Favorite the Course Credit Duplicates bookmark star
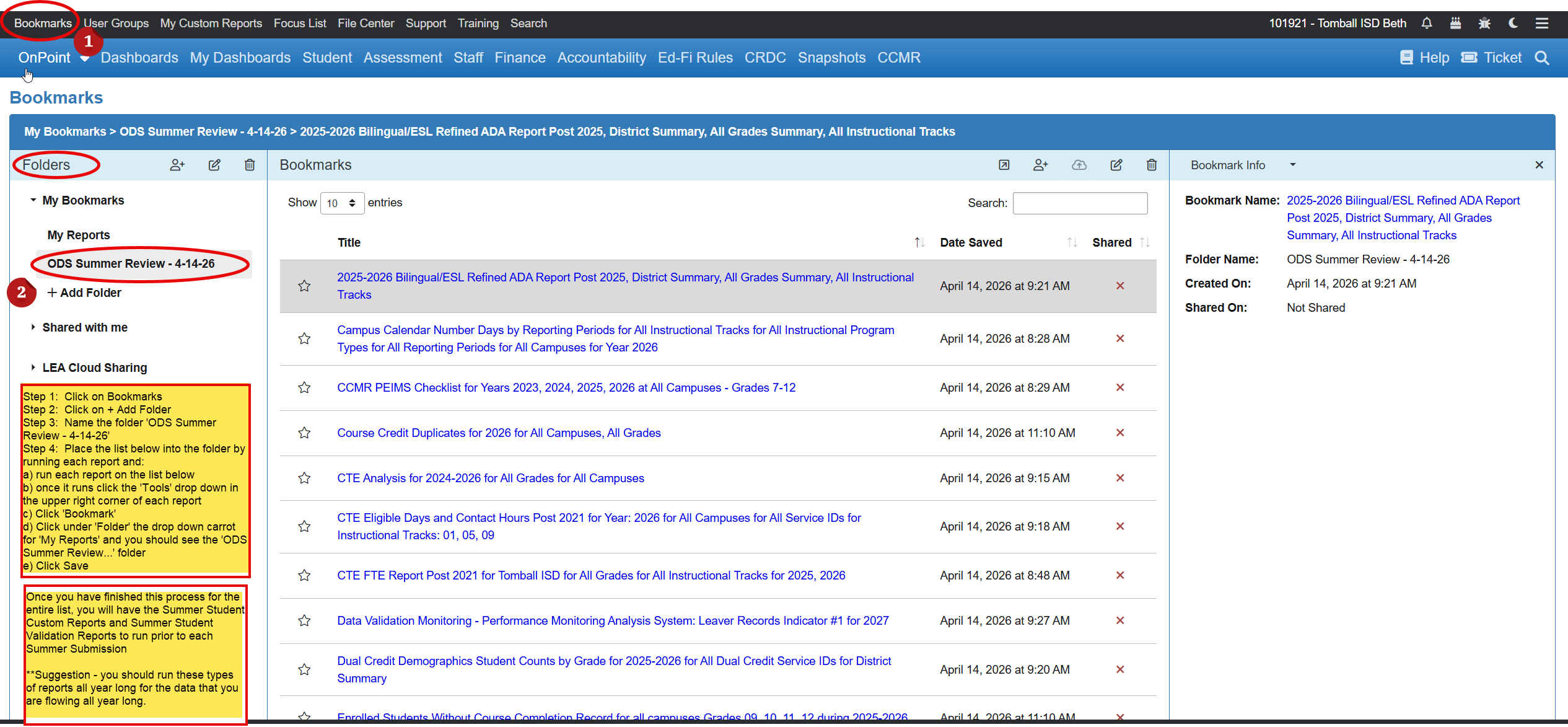The width and height of the screenshot is (1568, 727). 304,433
